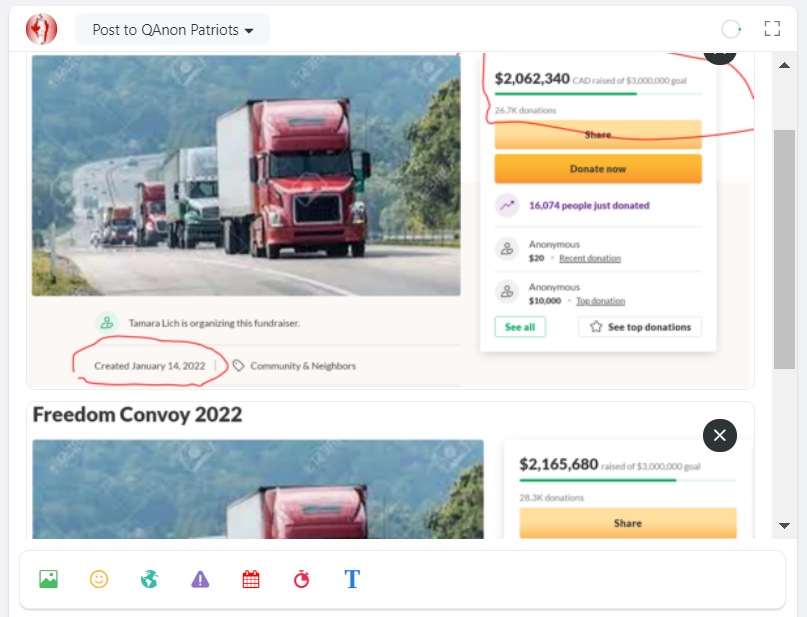The image size is (807, 617).
Task: Click the vertical scrollbar thumb
Action: pyautogui.click(x=784, y=249)
